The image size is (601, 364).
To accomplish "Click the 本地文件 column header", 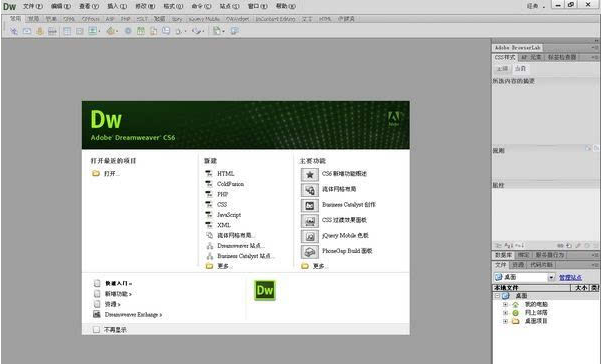I will [x=532, y=287].
